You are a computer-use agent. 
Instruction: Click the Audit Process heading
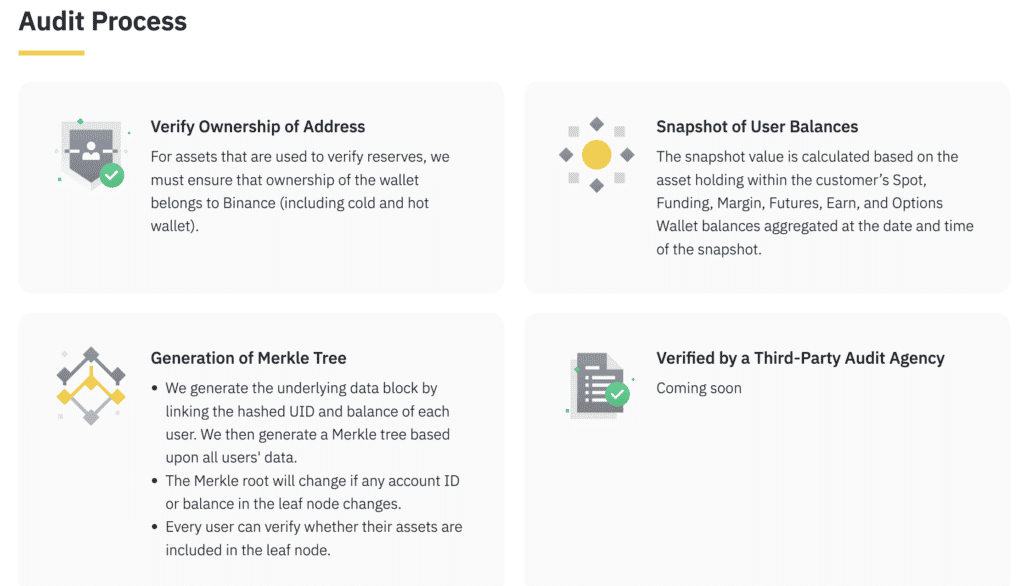pos(103,21)
